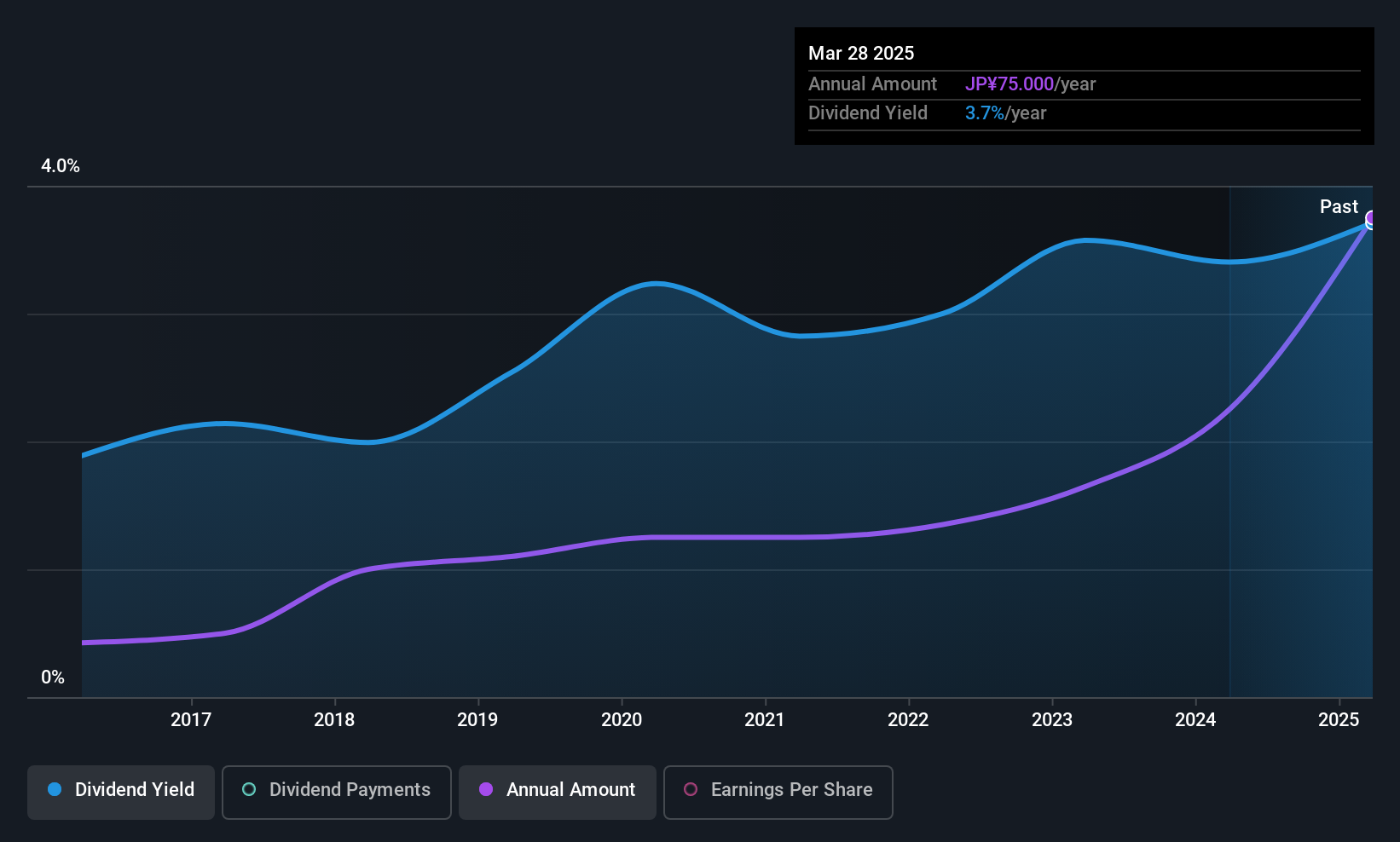This screenshot has height=842, width=1400.
Task: Click the Mar 28 2025 tooltip date
Action: coord(861,53)
